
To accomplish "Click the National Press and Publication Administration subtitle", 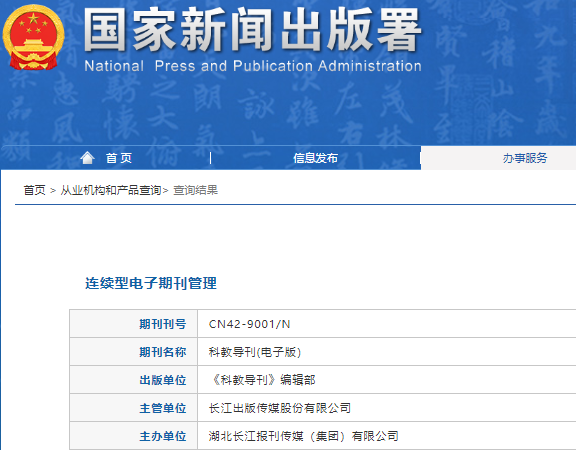I will tap(253, 66).
